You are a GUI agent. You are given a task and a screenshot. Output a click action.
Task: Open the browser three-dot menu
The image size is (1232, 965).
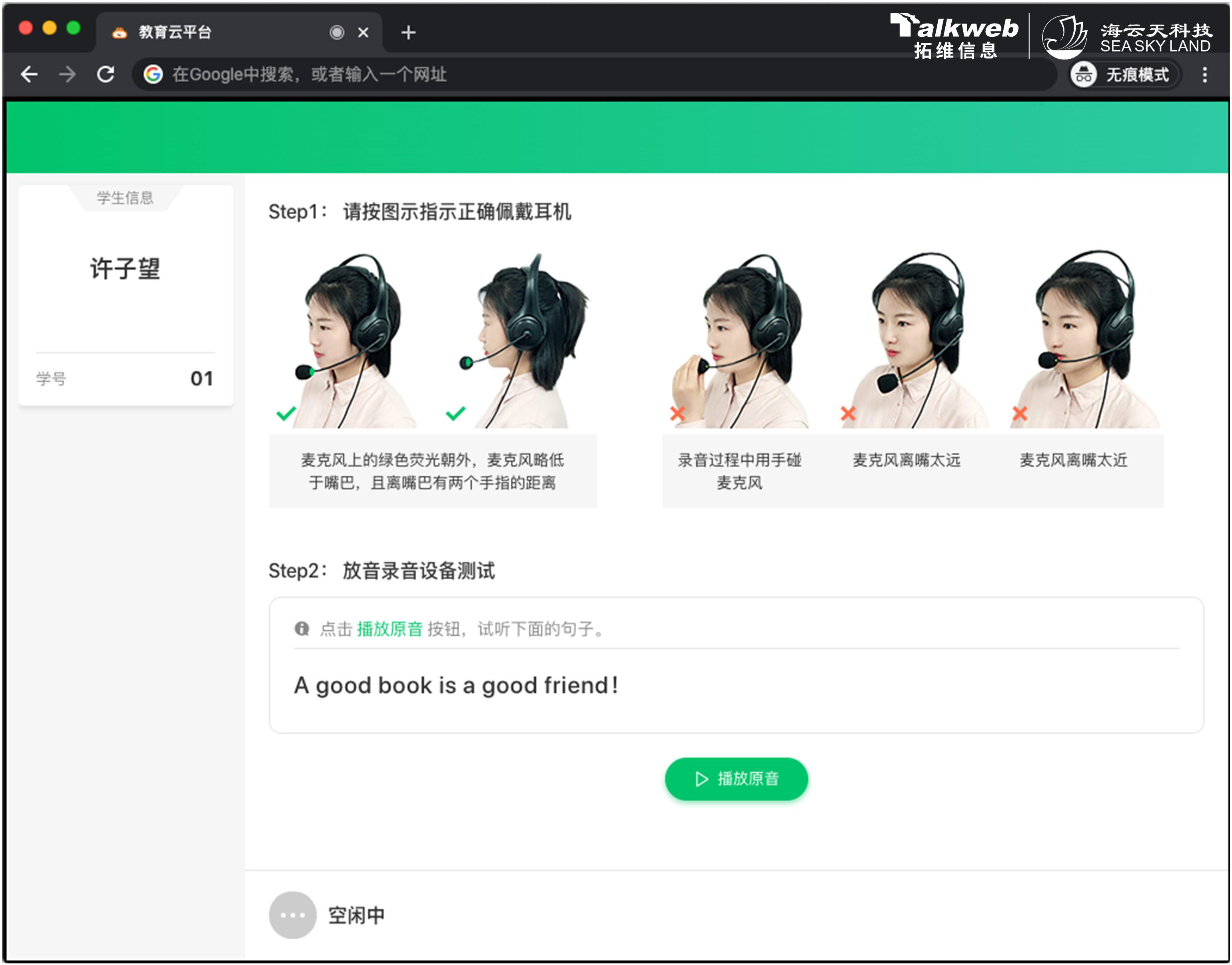point(1204,75)
